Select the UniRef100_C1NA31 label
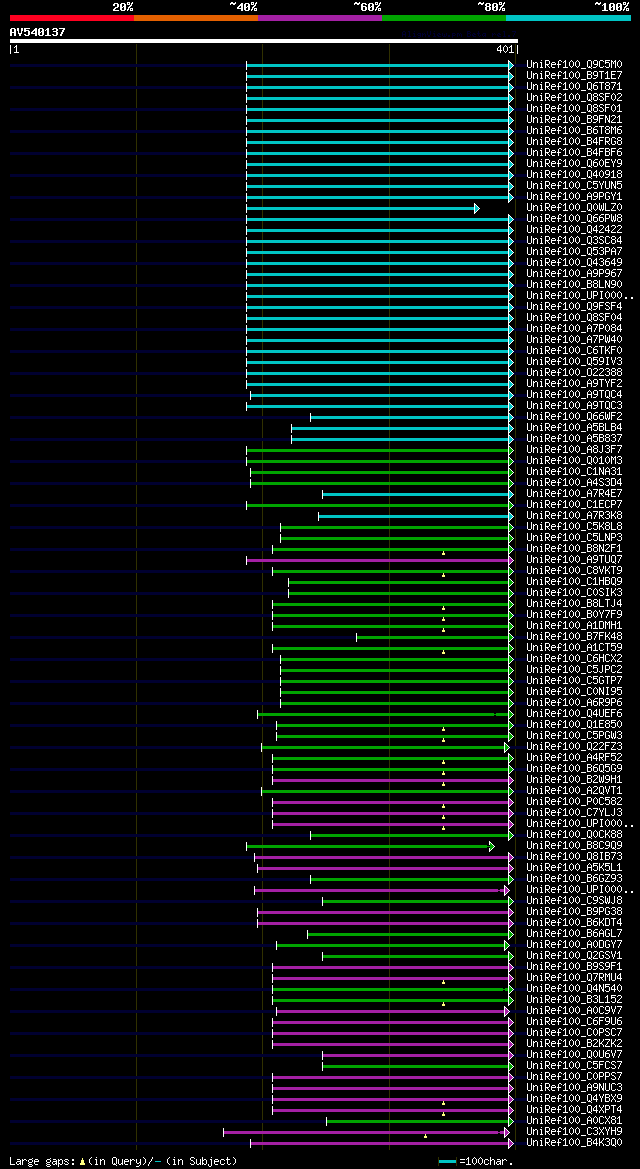 [574, 472]
